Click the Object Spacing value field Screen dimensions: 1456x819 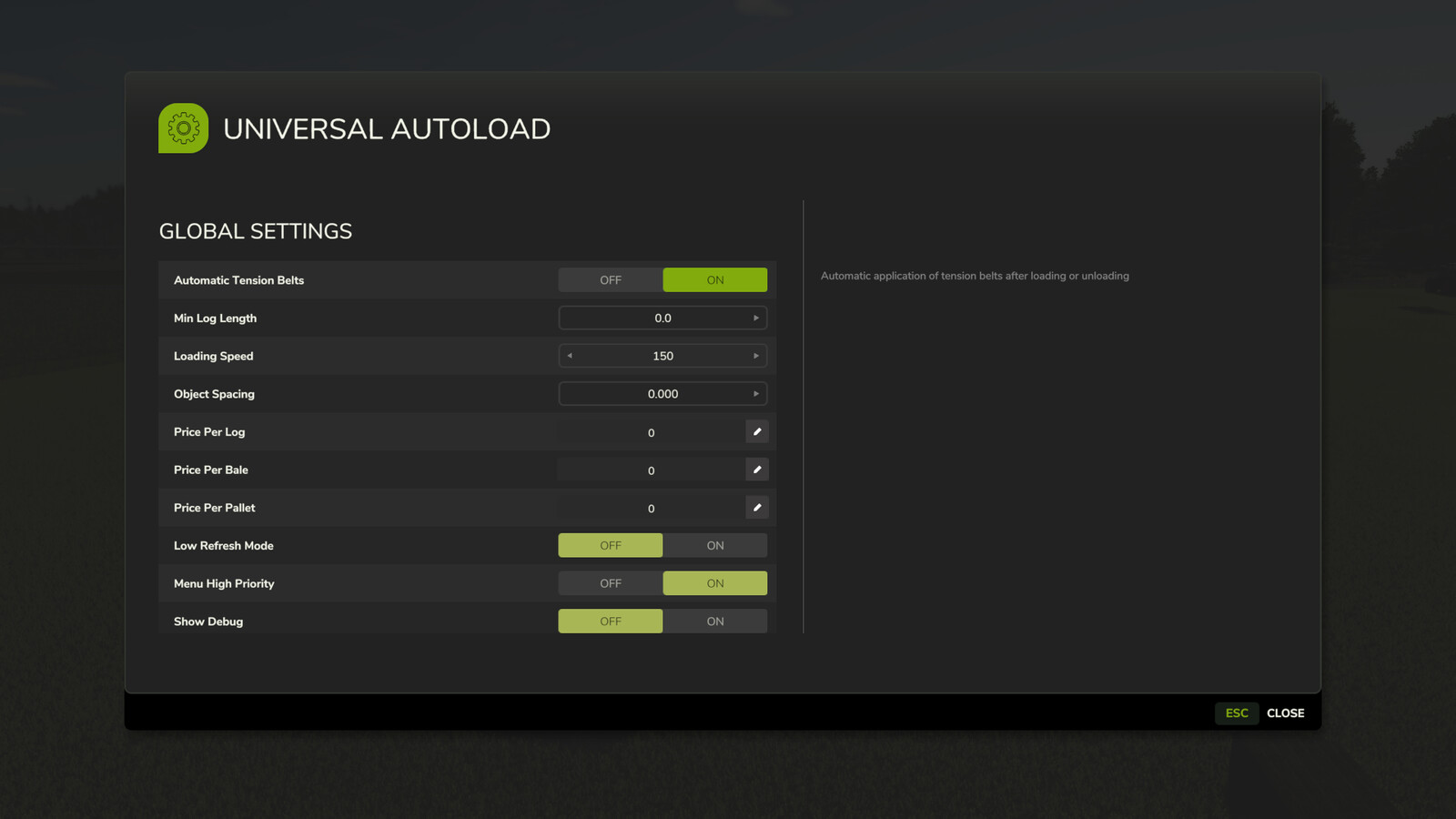pos(662,393)
